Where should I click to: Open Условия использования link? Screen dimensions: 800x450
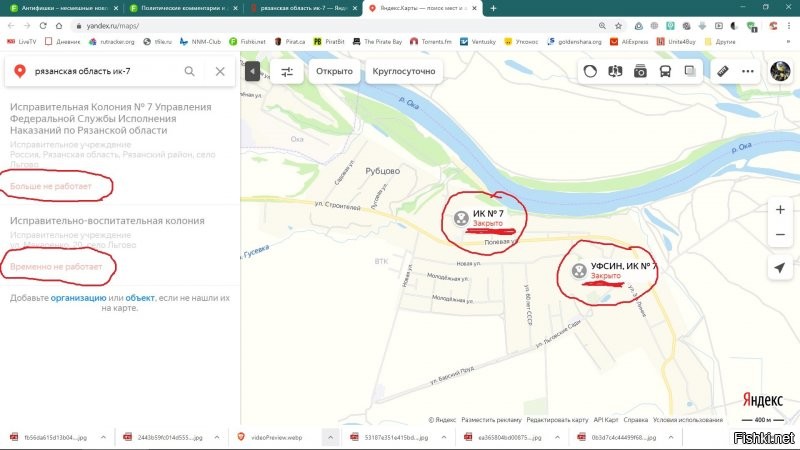[688, 420]
